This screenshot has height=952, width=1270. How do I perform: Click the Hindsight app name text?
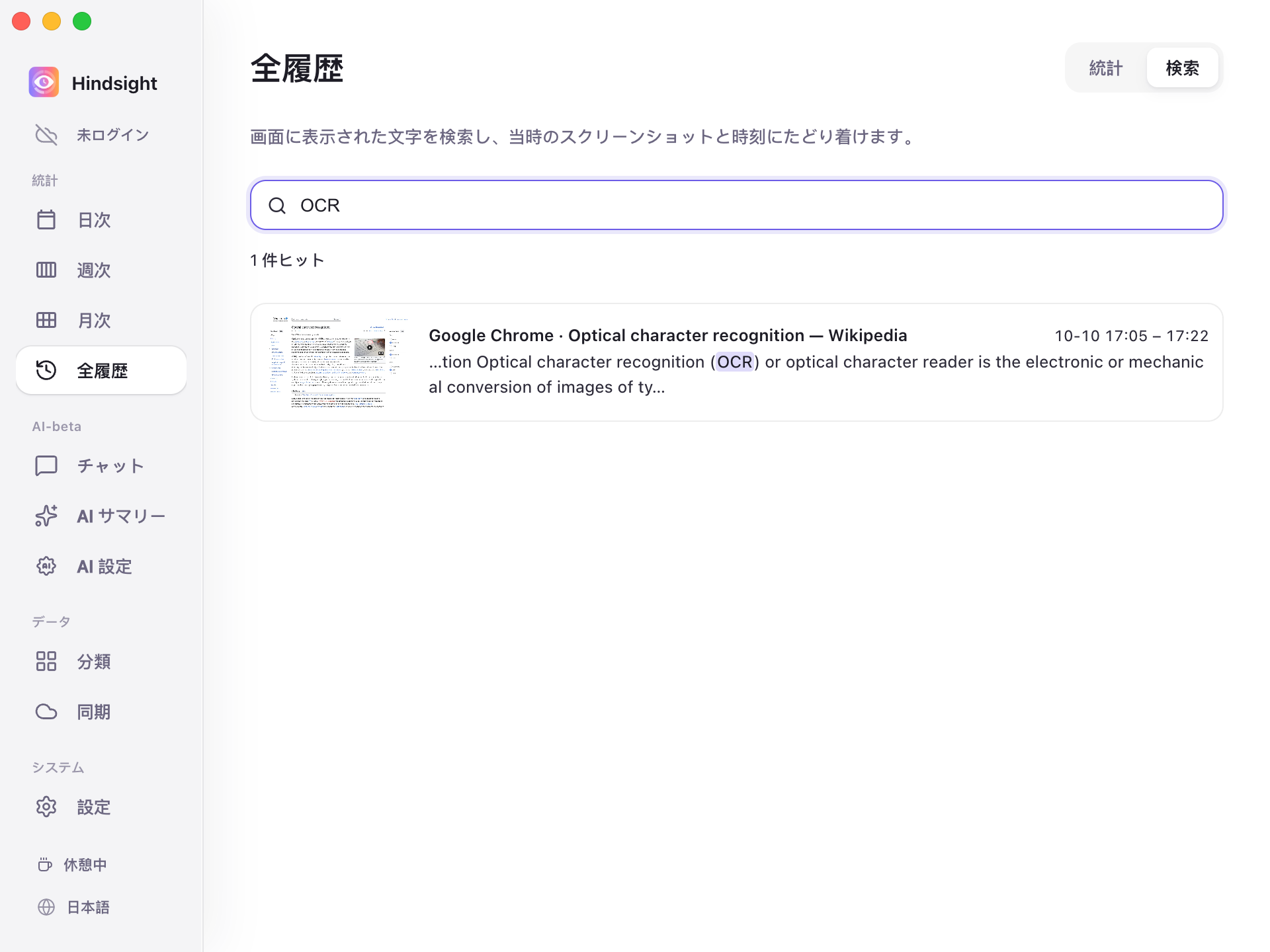(114, 83)
